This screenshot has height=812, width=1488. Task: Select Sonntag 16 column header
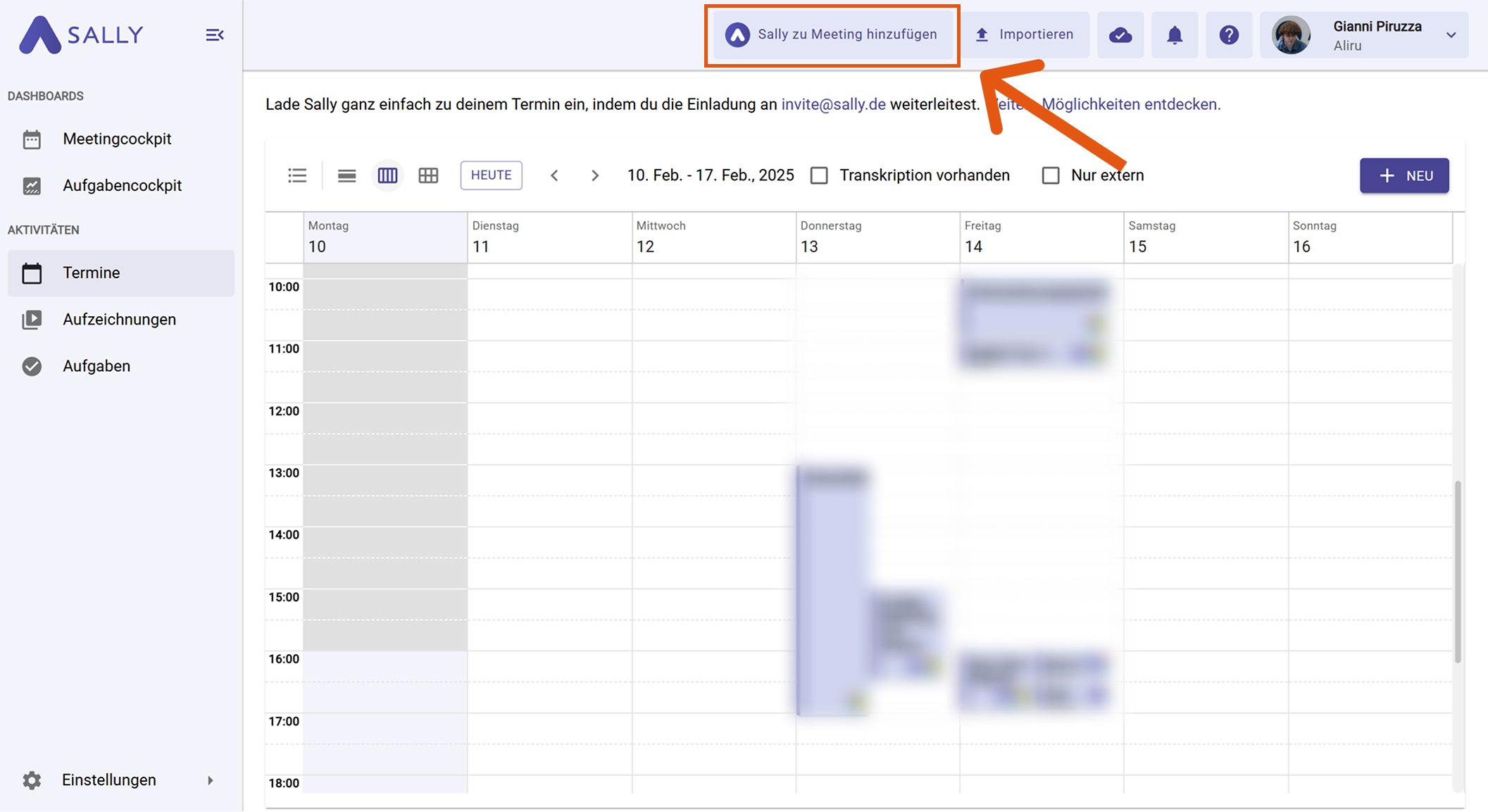pos(1370,237)
